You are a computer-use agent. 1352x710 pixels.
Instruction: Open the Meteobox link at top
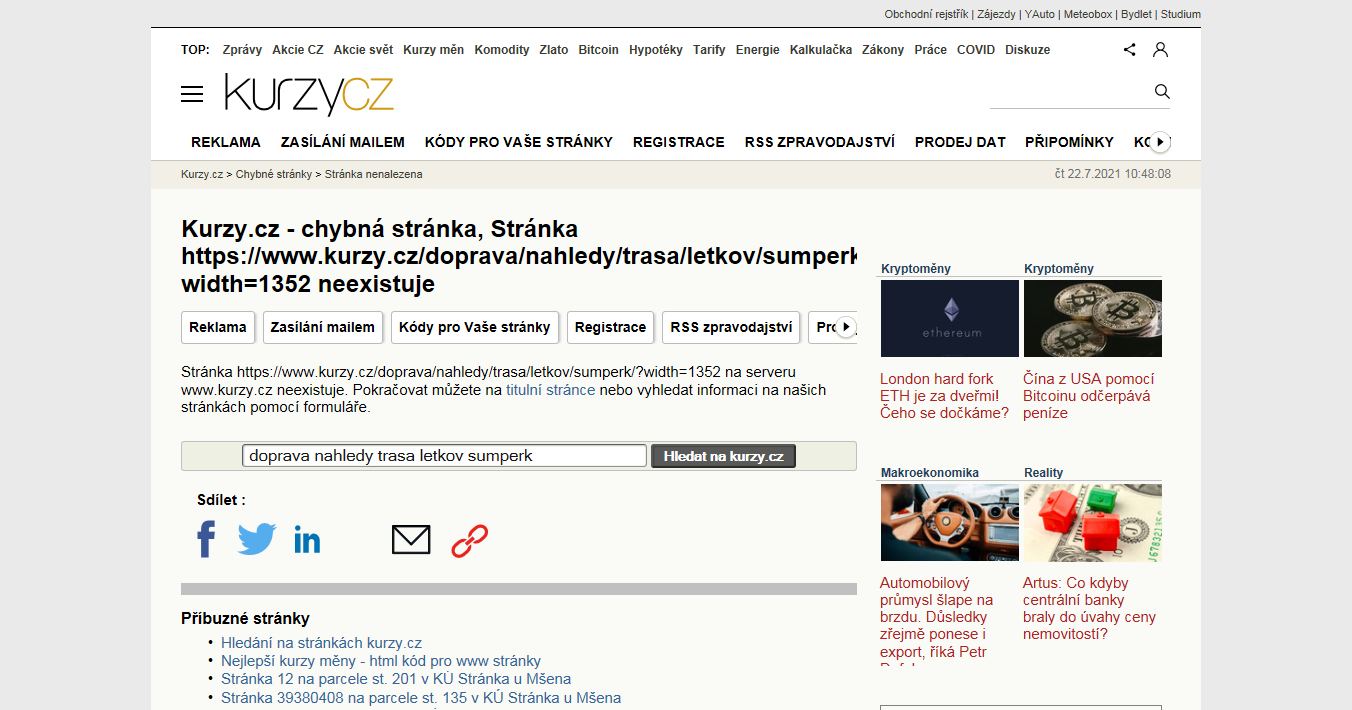[x=1087, y=14]
